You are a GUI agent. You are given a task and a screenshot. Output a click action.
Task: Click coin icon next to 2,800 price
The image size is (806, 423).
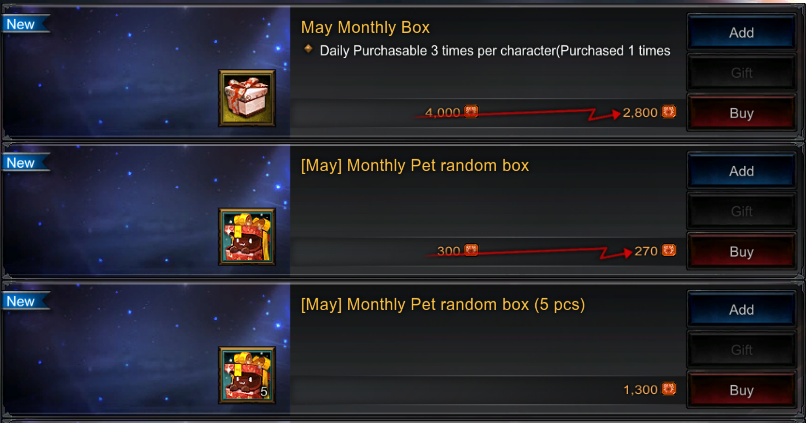point(668,112)
